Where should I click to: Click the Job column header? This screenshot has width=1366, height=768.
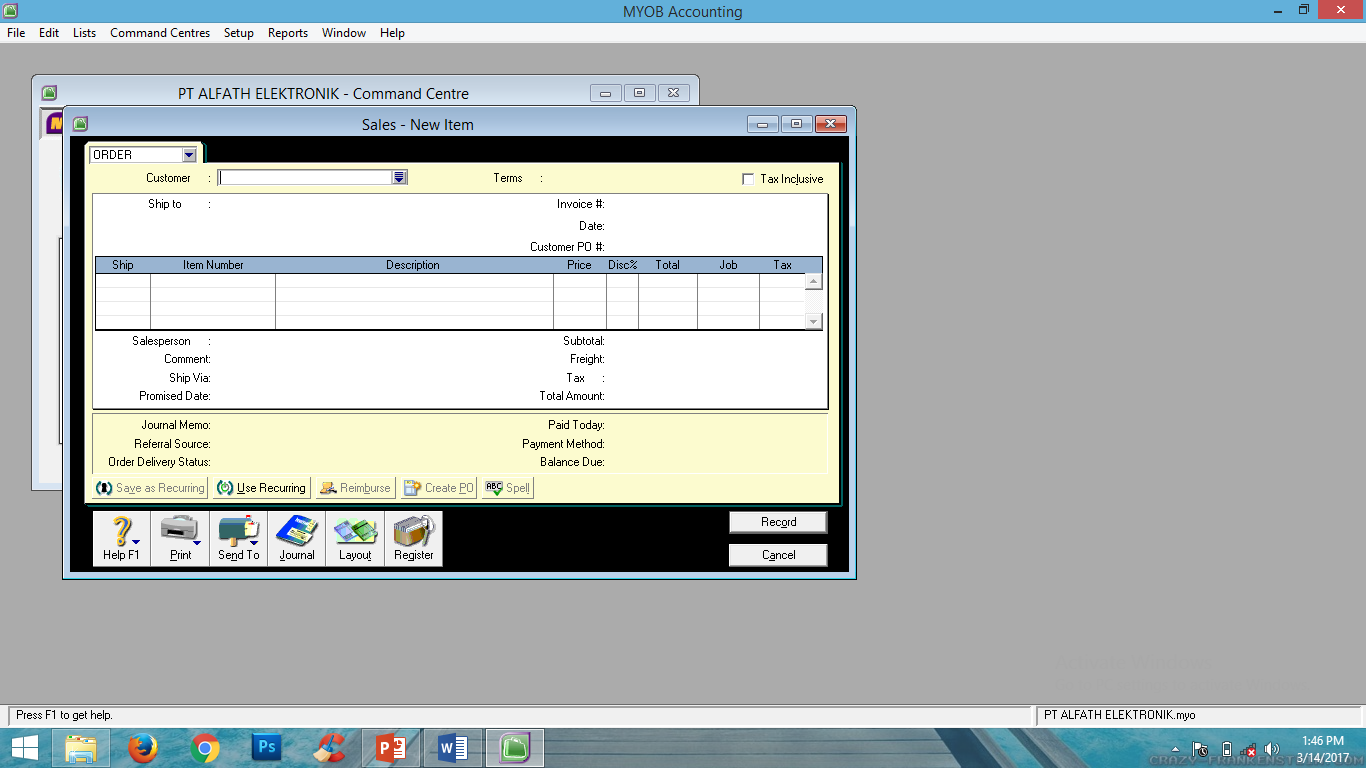click(728, 265)
